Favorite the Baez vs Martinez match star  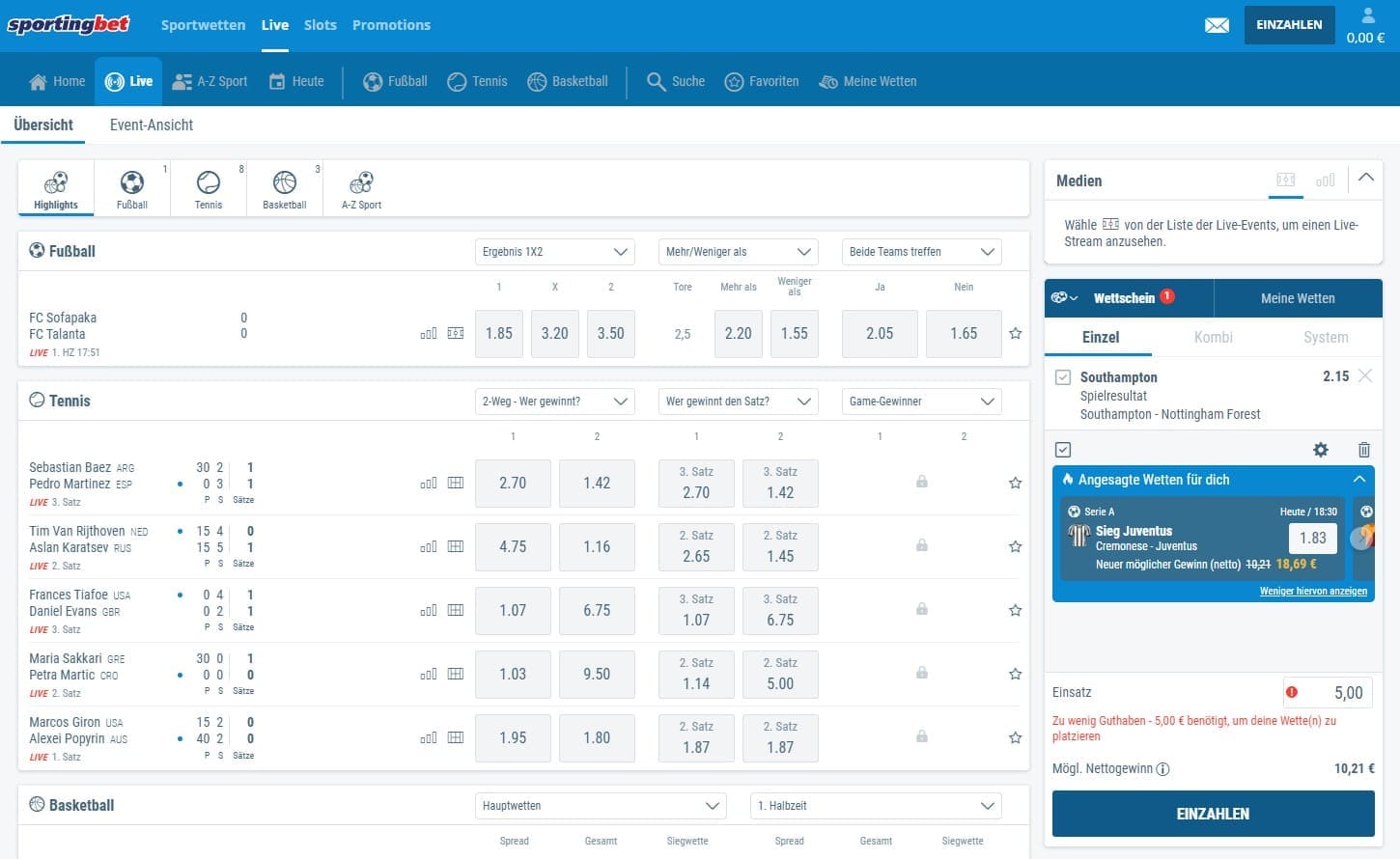click(x=1015, y=483)
